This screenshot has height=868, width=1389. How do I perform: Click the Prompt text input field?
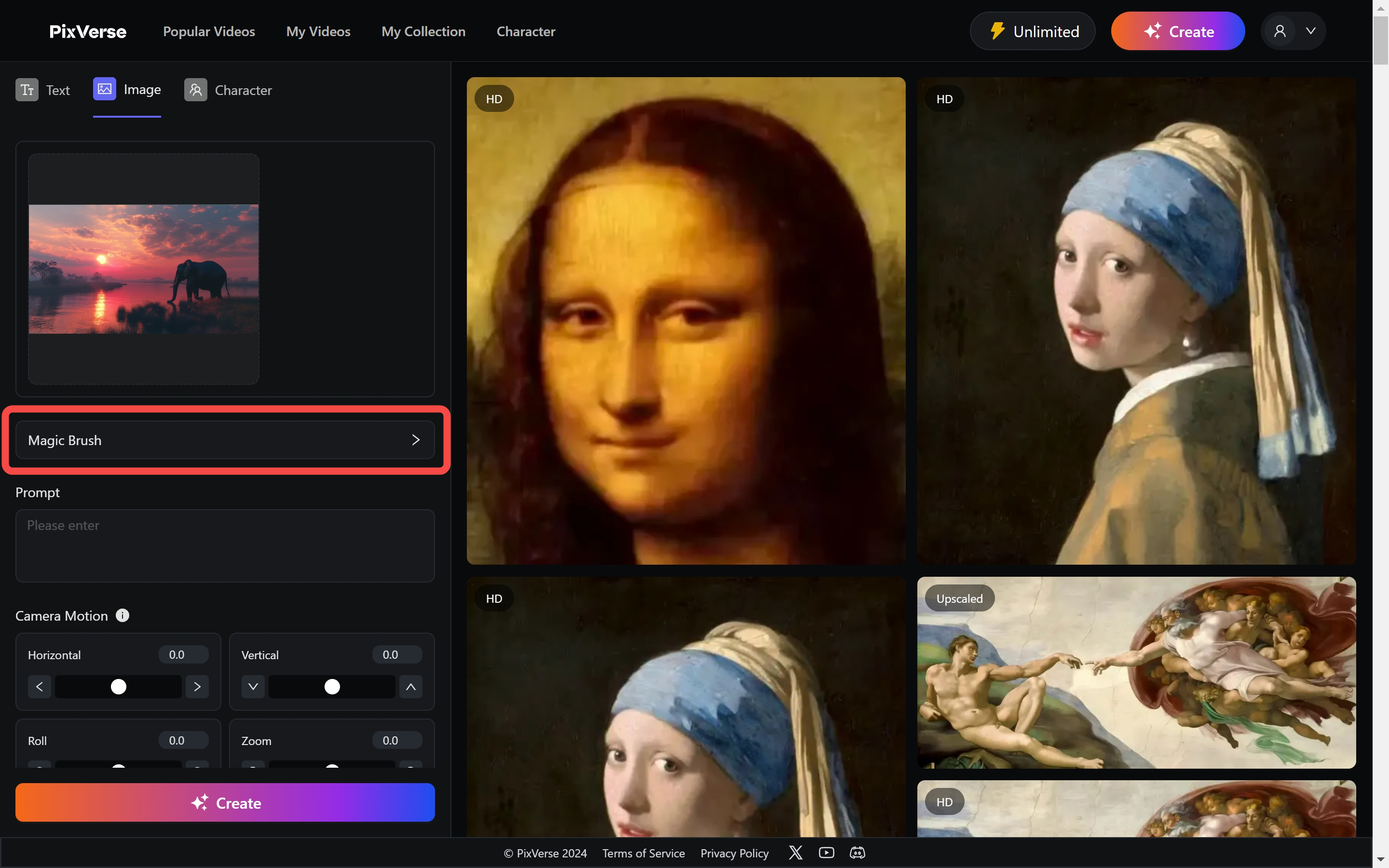(x=225, y=545)
